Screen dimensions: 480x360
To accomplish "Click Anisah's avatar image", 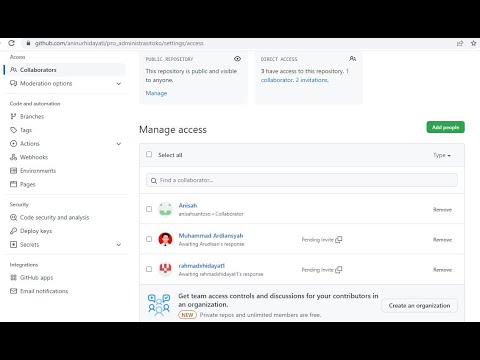I will (x=165, y=209).
